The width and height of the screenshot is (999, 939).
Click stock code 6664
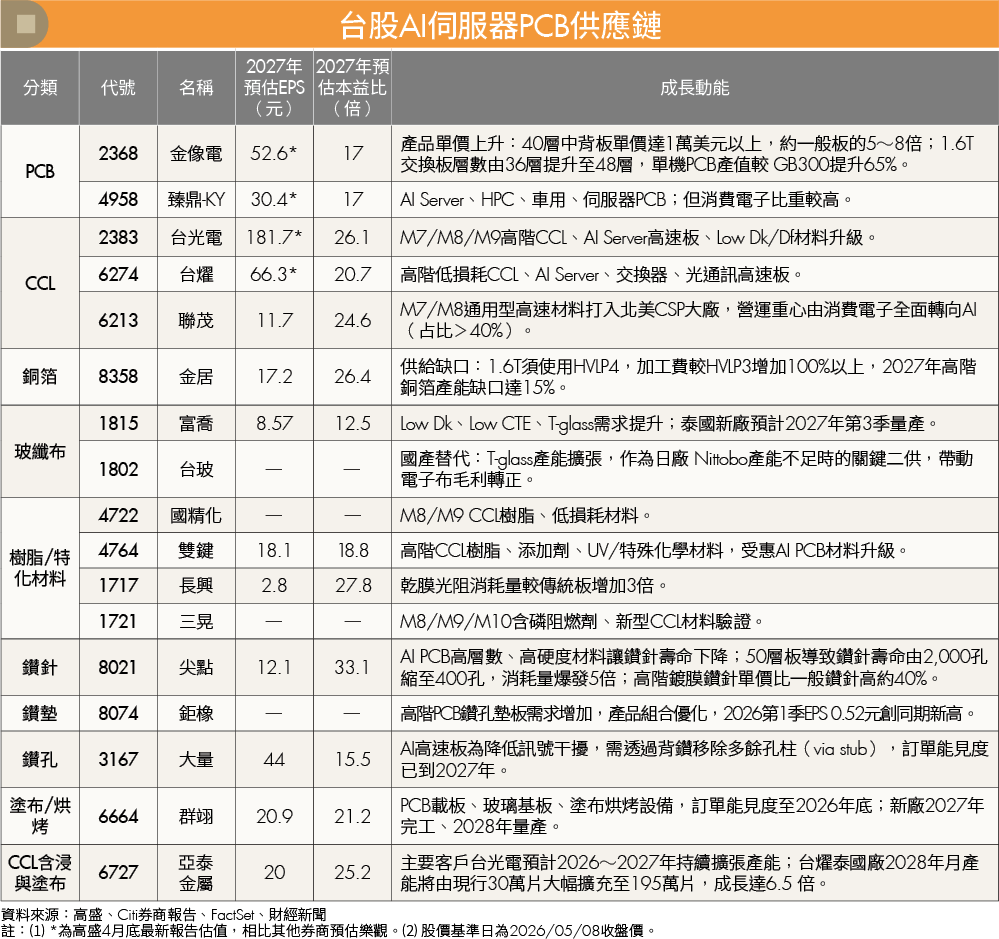click(118, 816)
